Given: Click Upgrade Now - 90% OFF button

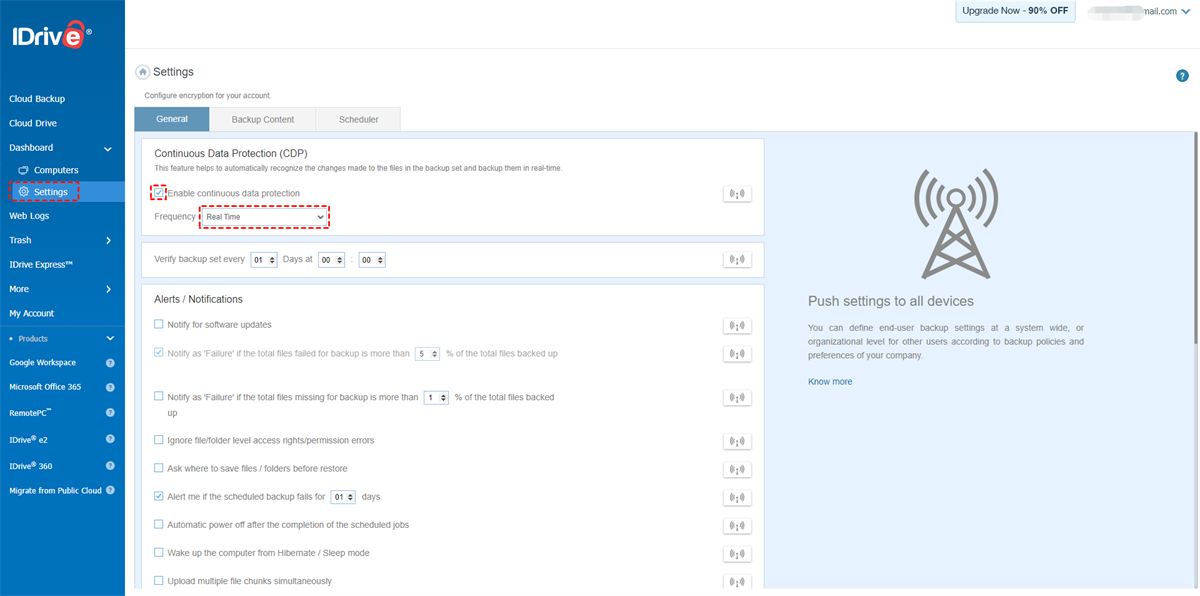Looking at the screenshot, I should pyautogui.click(x=1015, y=11).
